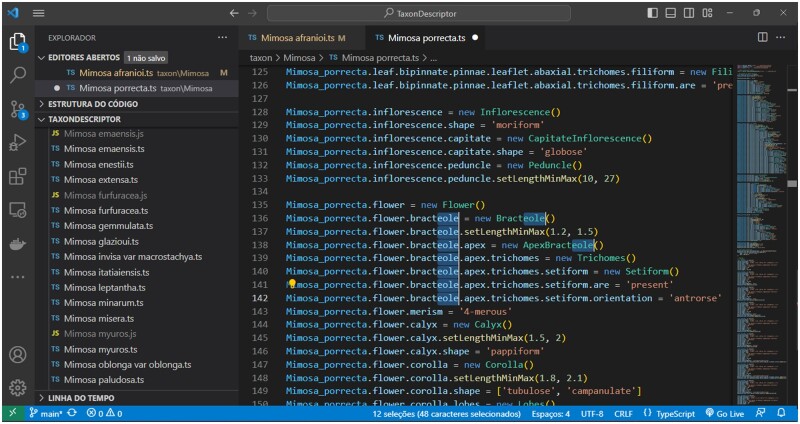Synchronize changes icon in status bar
This screenshot has width=800, height=424.
(x=72, y=413)
